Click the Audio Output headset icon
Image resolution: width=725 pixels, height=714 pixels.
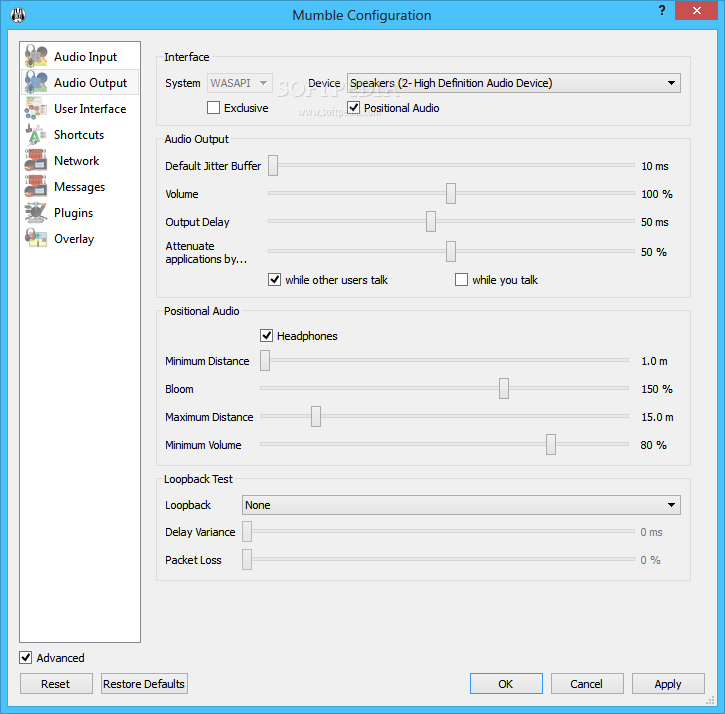(x=36, y=82)
